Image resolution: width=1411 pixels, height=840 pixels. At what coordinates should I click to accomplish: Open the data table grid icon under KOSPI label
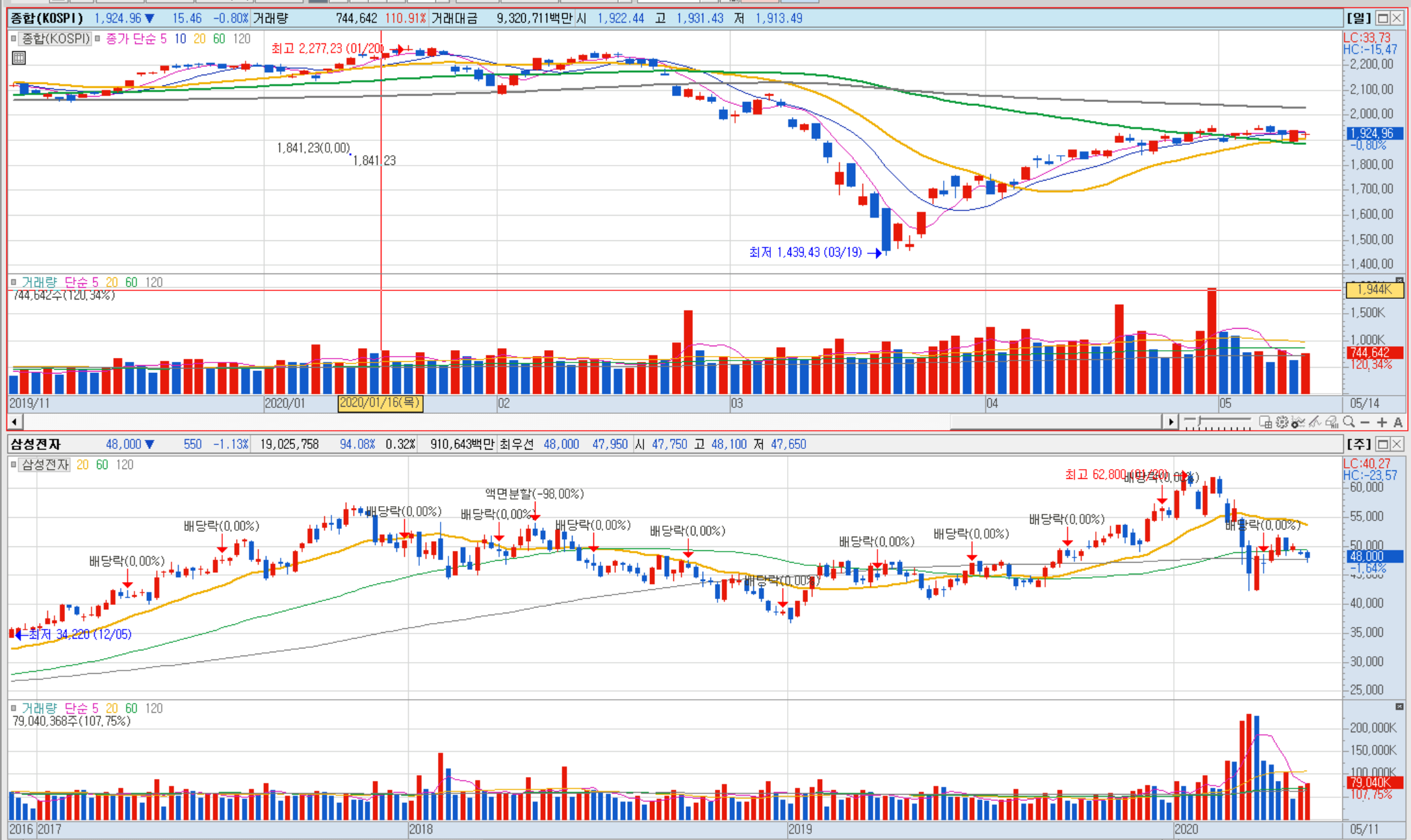click(19, 58)
